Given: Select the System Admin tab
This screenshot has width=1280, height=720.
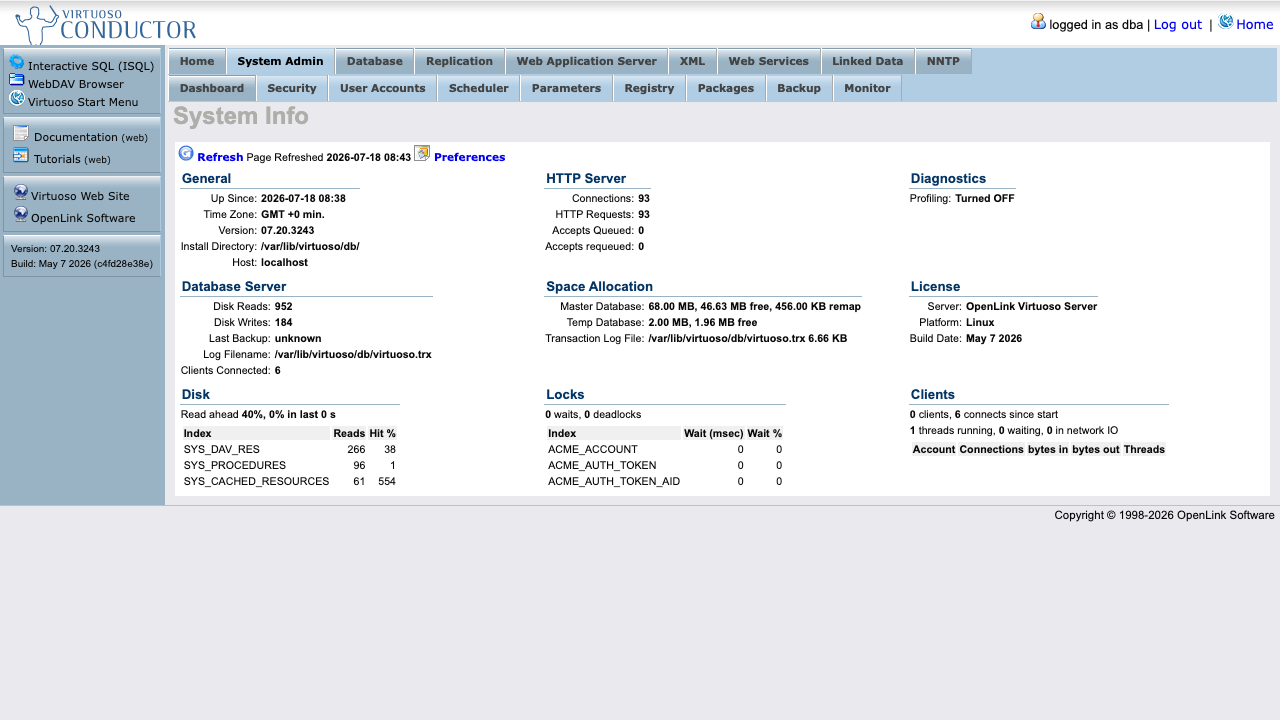Looking at the screenshot, I should [280, 61].
